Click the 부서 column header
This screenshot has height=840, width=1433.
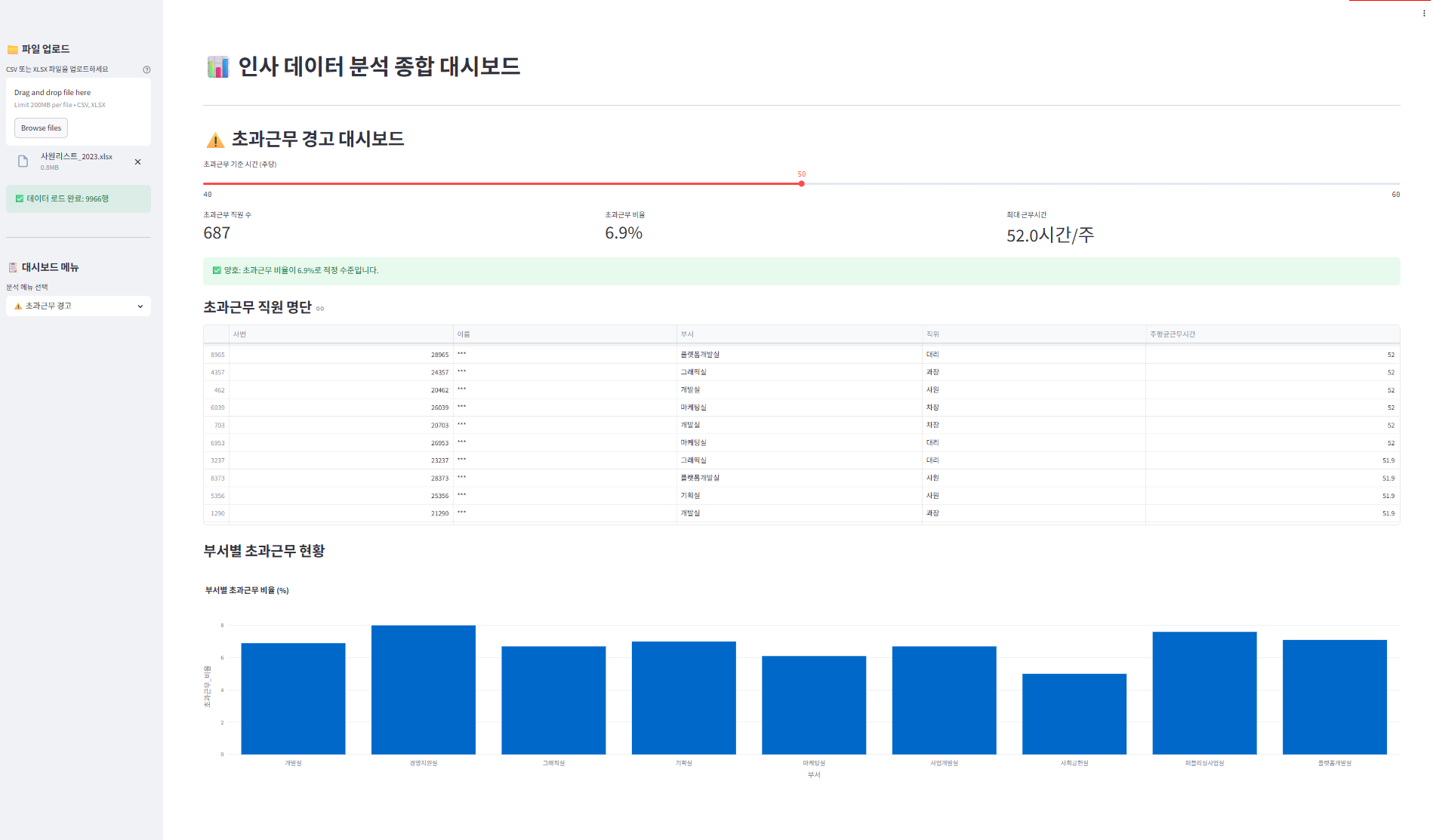point(800,334)
